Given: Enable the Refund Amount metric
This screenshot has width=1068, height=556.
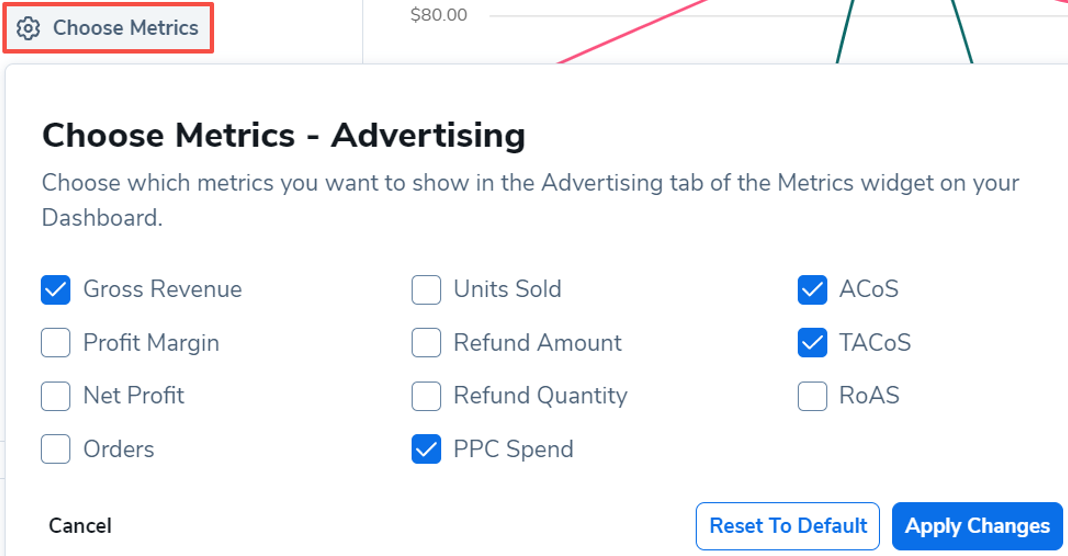Looking at the screenshot, I should (426, 343).
